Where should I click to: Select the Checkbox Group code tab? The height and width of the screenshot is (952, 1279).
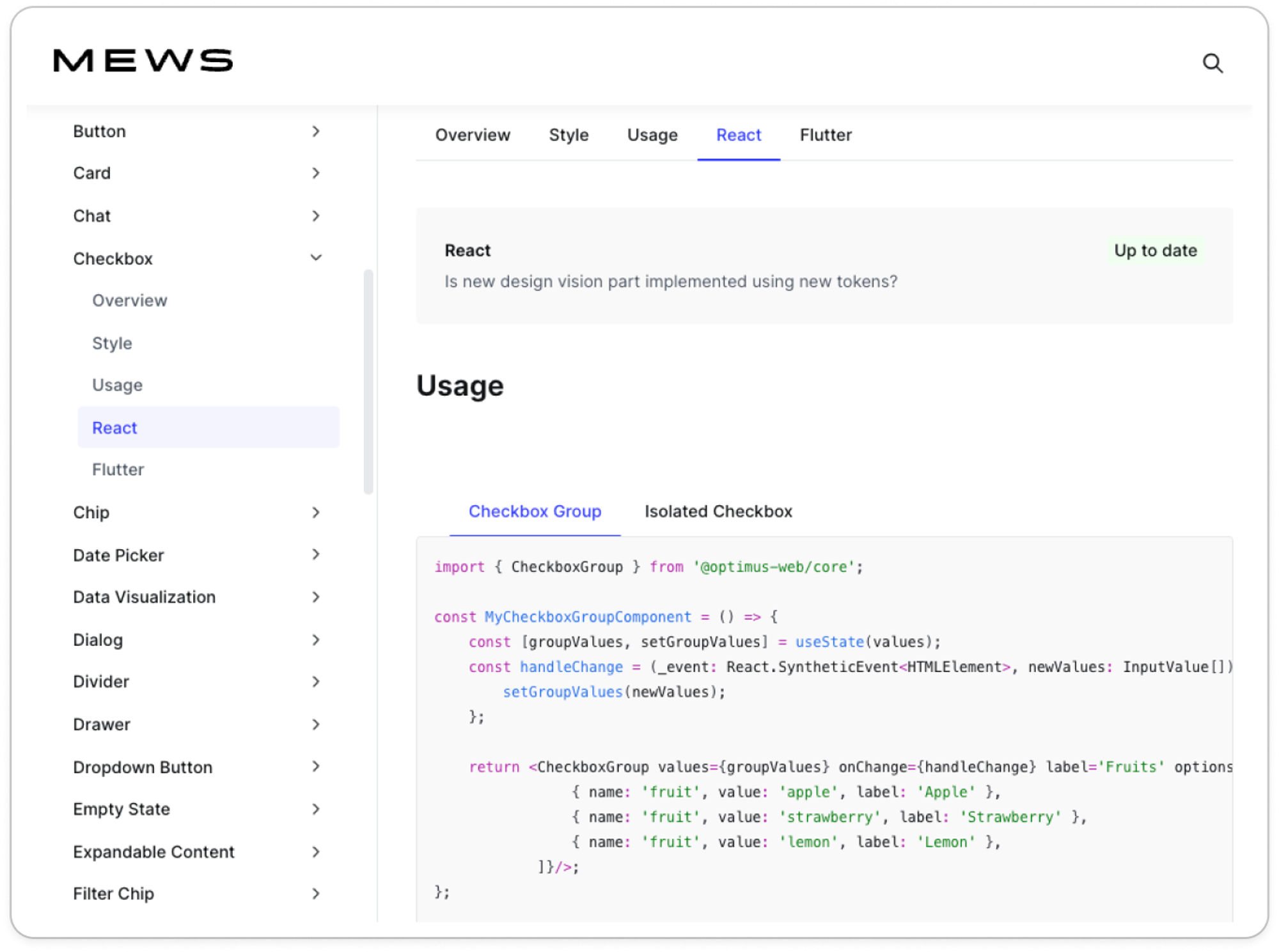click(x=535, y=511)
